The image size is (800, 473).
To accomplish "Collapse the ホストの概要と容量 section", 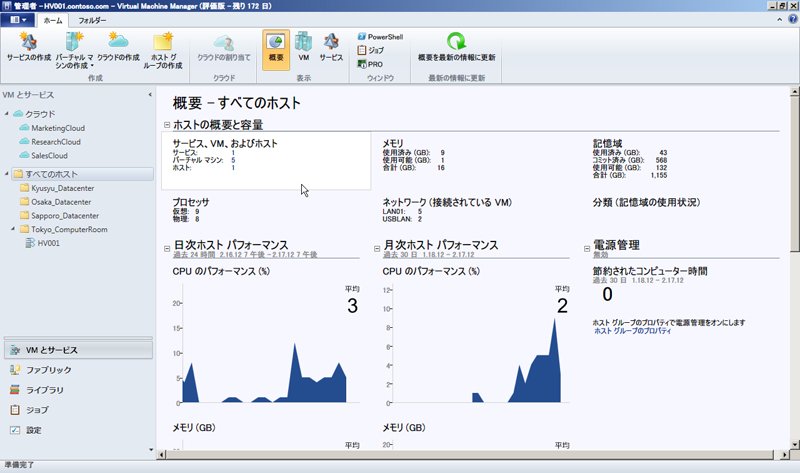I will 167,125.
